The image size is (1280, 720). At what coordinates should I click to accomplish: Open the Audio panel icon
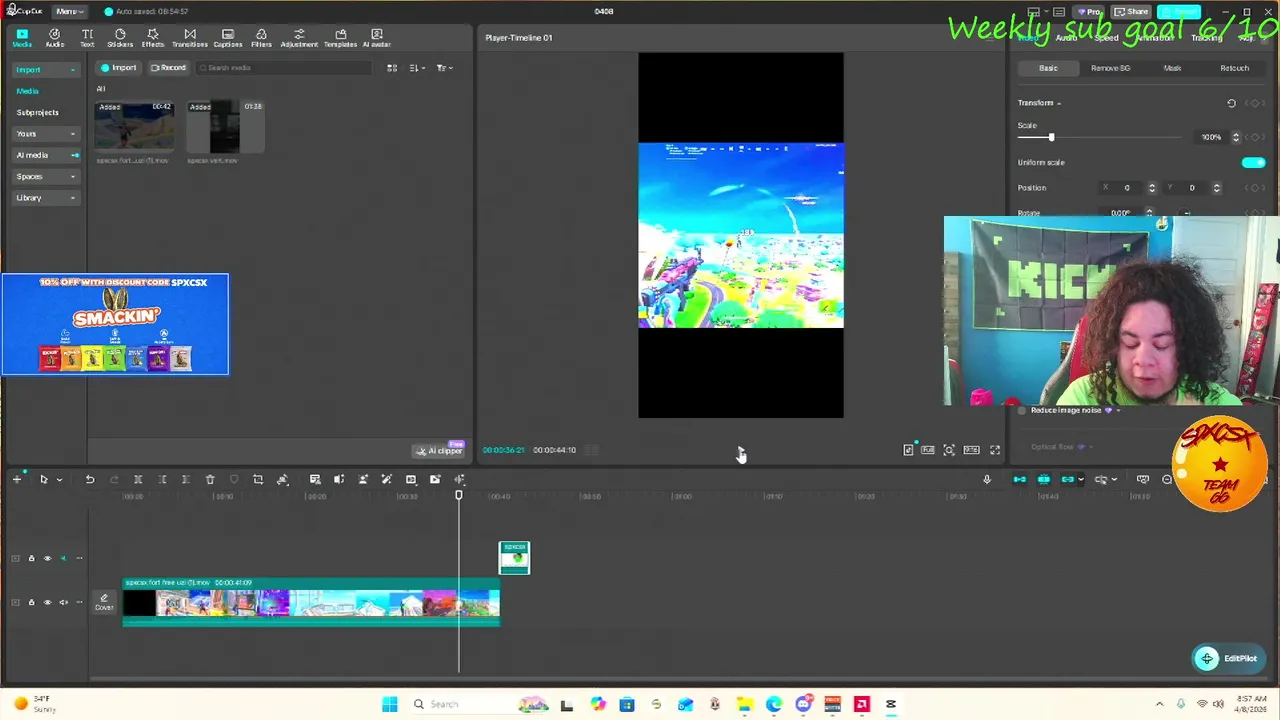click(55, 38)
